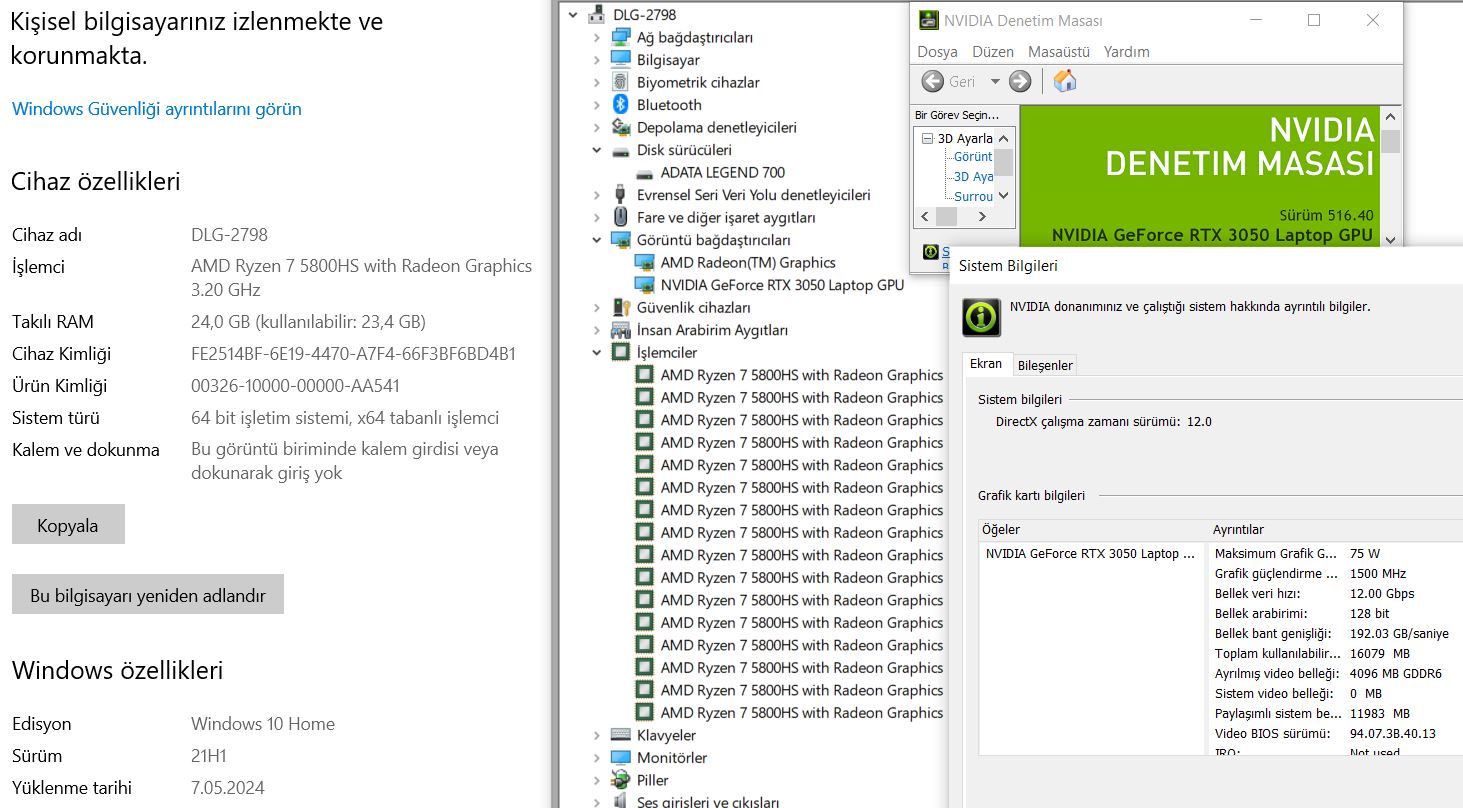Click the 24,0 GB (kullanılabilir: 23,4 GB) text
This screenshot has width=1463, height=808.
coord(308,321)
